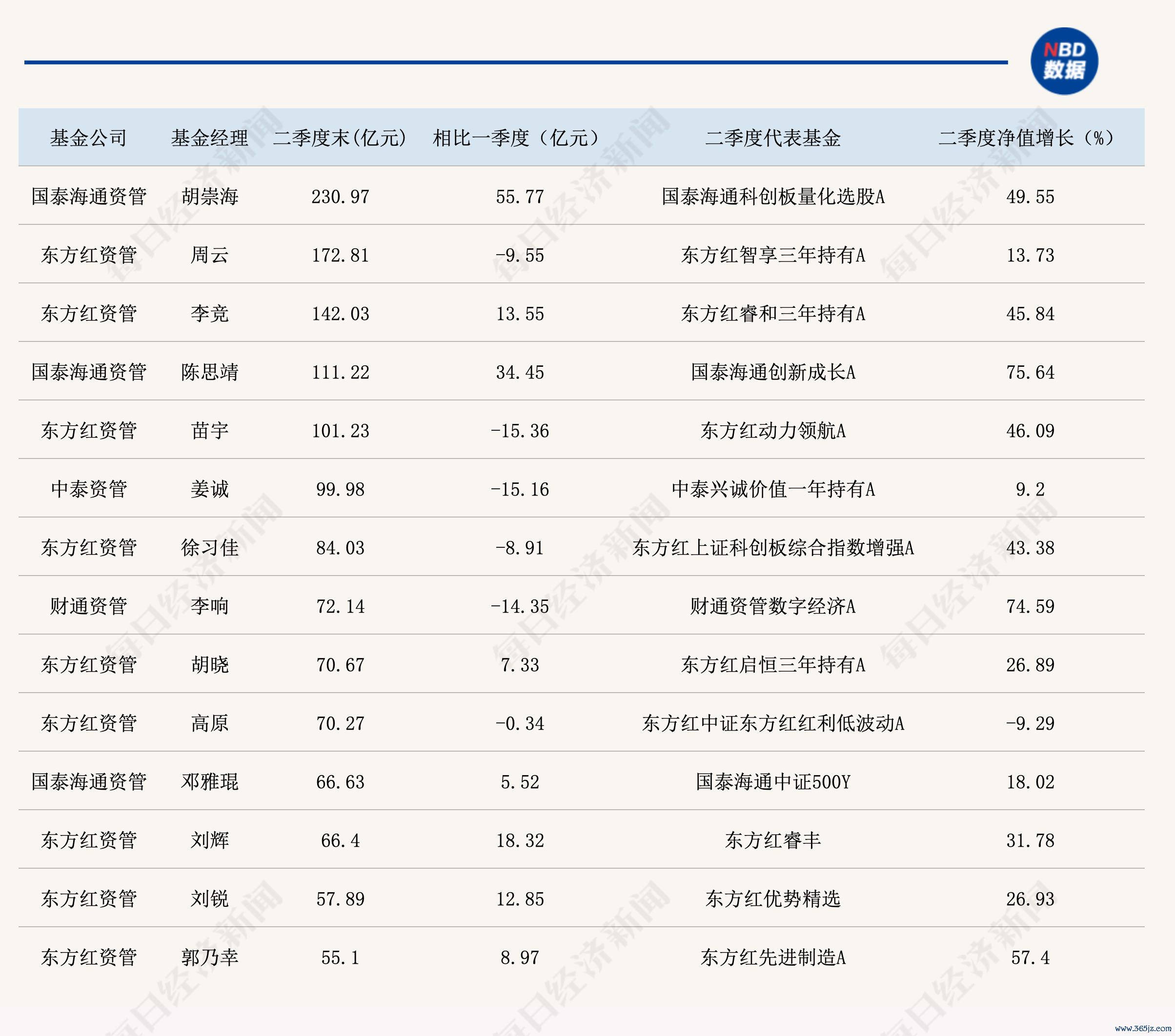
Task: Click net value growth 75.64
Action: click(x=1030, y=373)
